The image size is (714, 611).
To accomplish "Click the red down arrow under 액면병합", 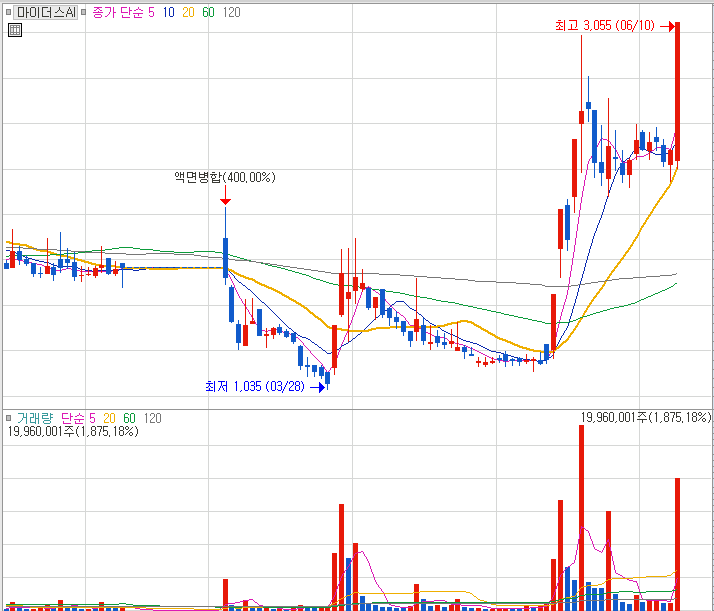I will pos(225,195).
